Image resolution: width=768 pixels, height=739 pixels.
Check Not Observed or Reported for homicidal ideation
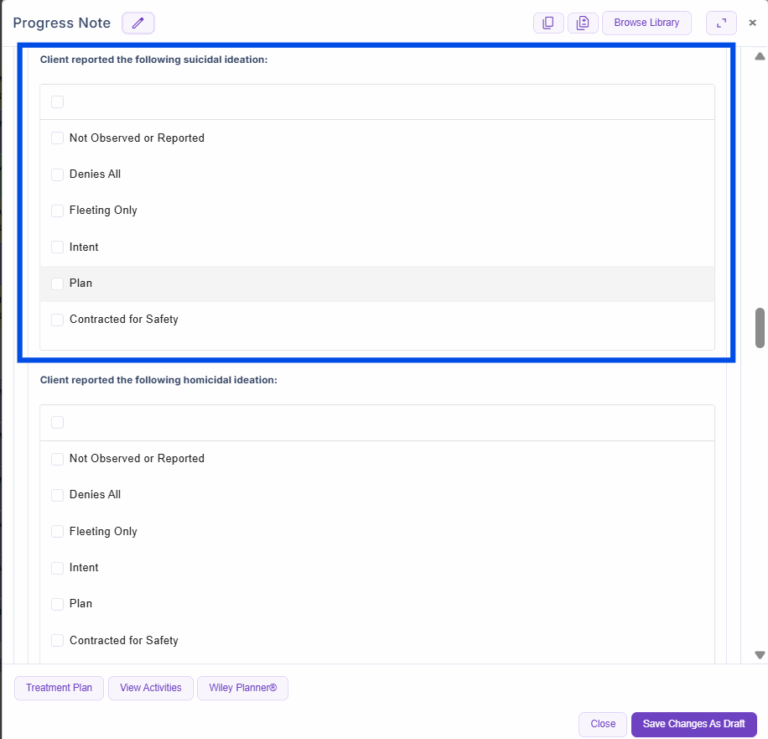click(x=57, y=459)
